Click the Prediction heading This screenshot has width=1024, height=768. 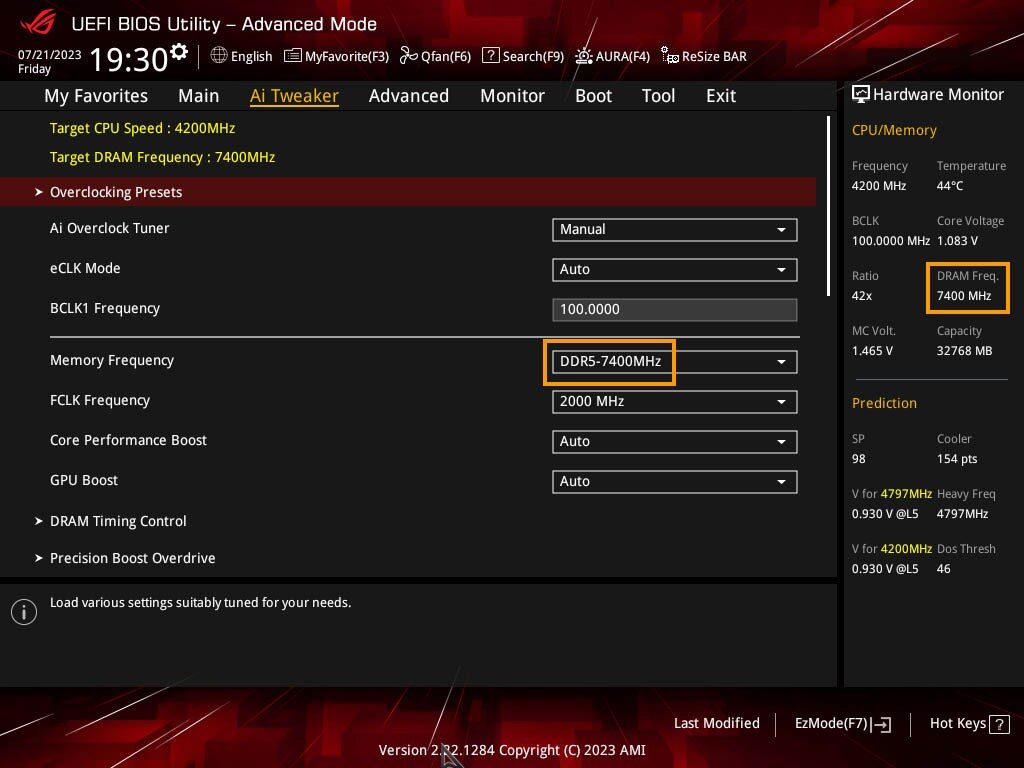coord(884,403)
